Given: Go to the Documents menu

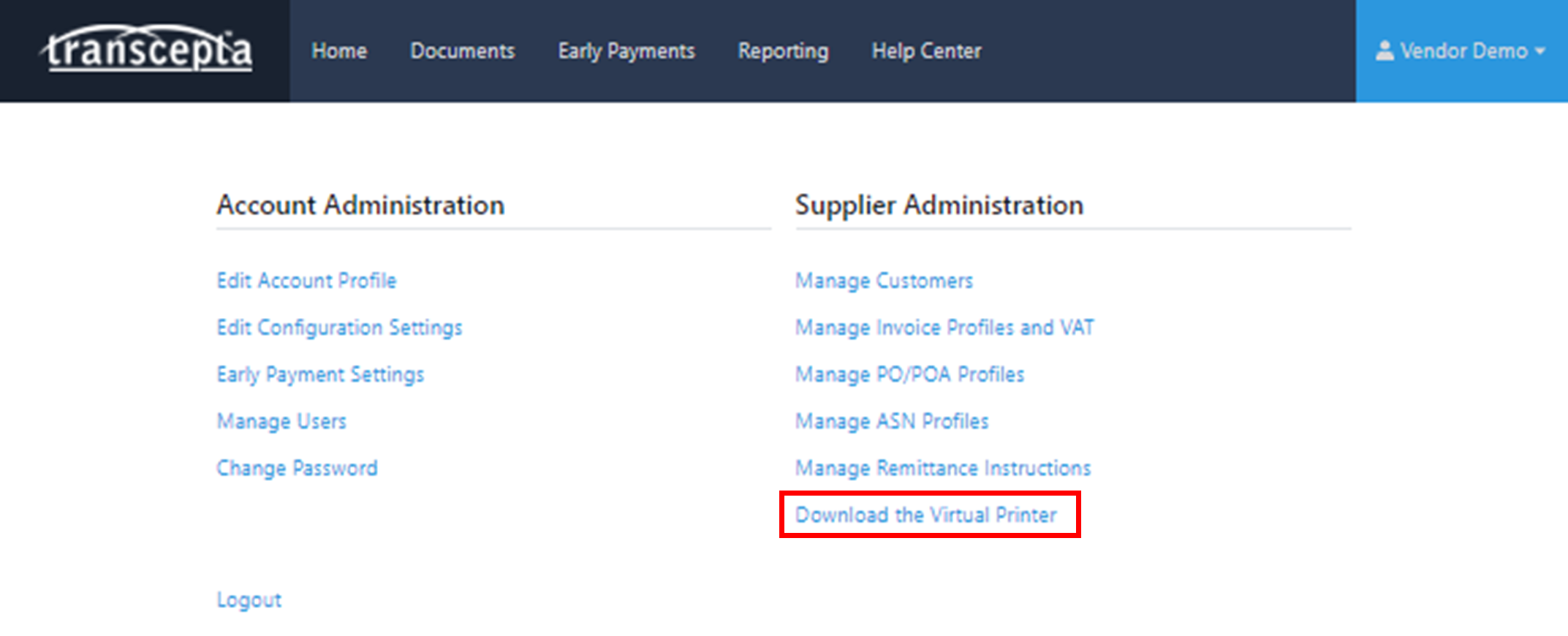Looking at the screenshot, I should pyautogui.click(x=462, y=51).
